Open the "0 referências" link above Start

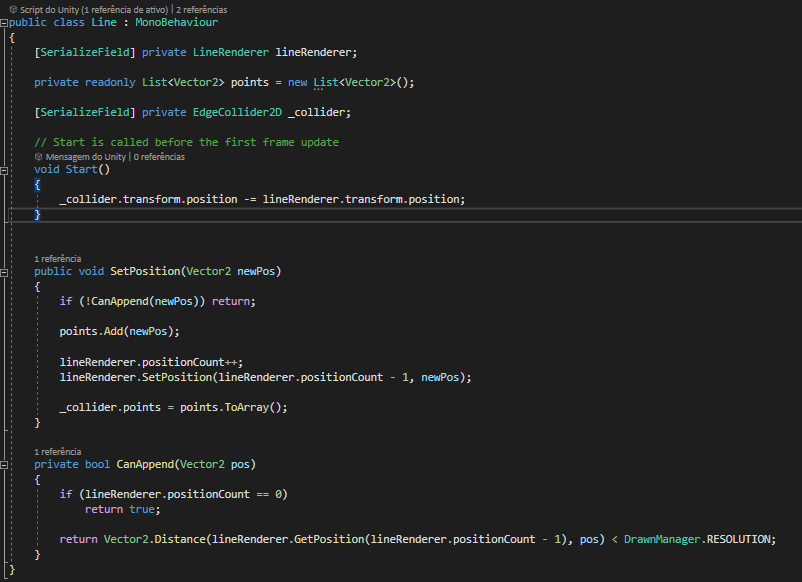point(159,157)
